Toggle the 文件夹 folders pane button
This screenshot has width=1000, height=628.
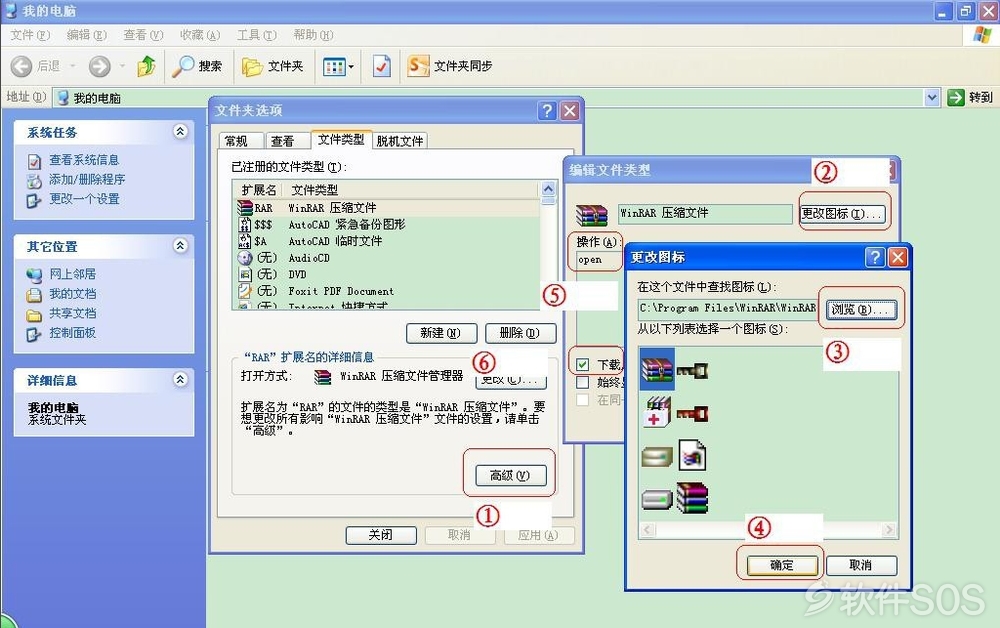coord(272,66)
